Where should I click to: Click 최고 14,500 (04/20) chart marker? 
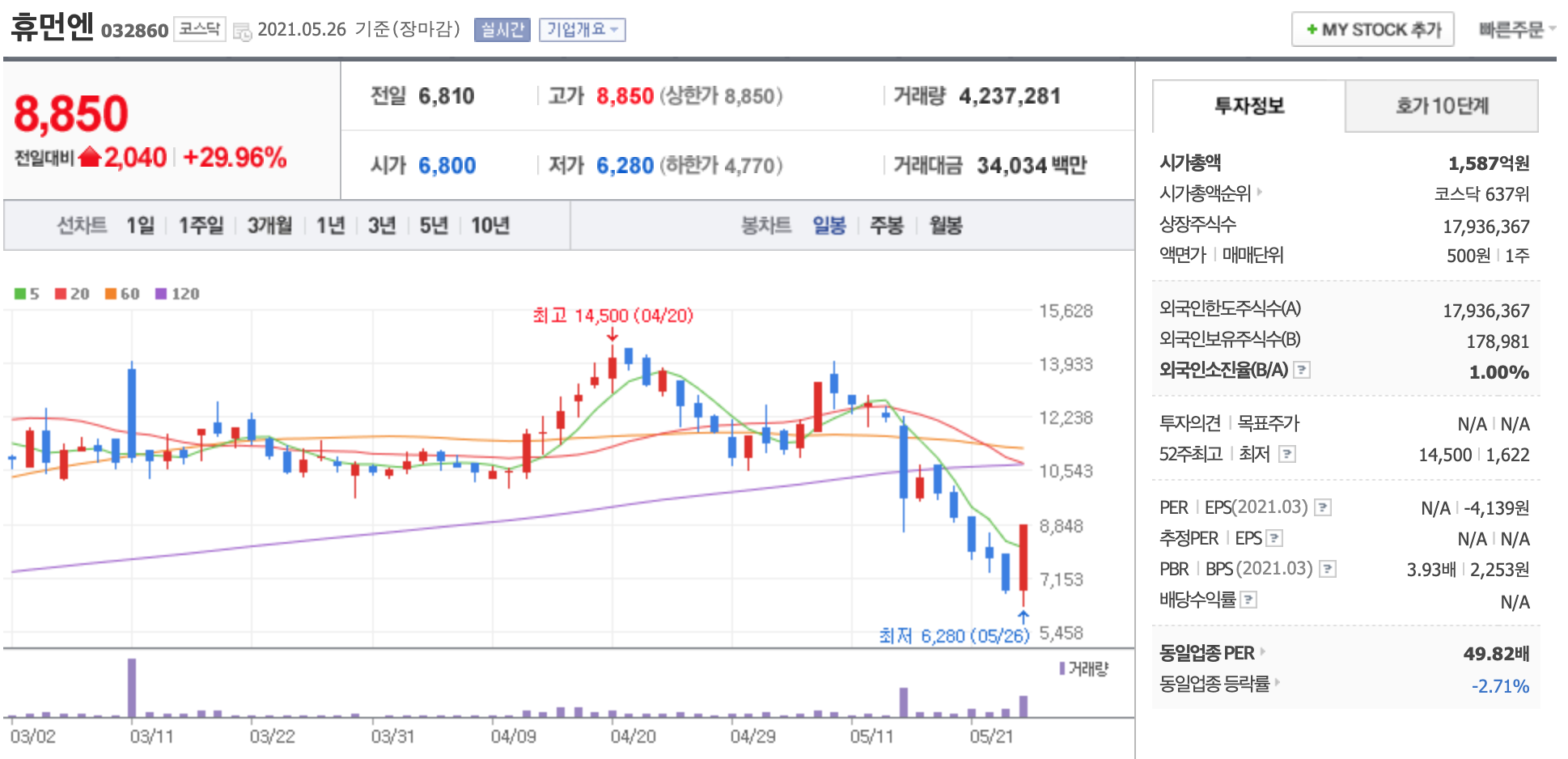612,316
